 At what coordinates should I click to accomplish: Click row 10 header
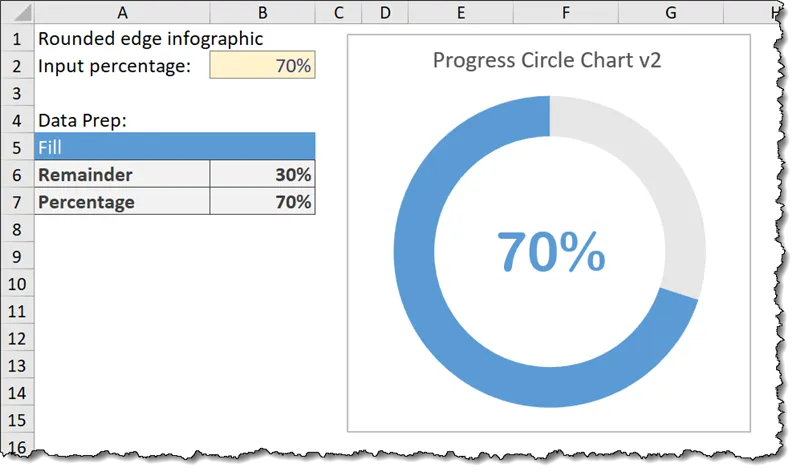pyautogui.click(x=17, y=284)
